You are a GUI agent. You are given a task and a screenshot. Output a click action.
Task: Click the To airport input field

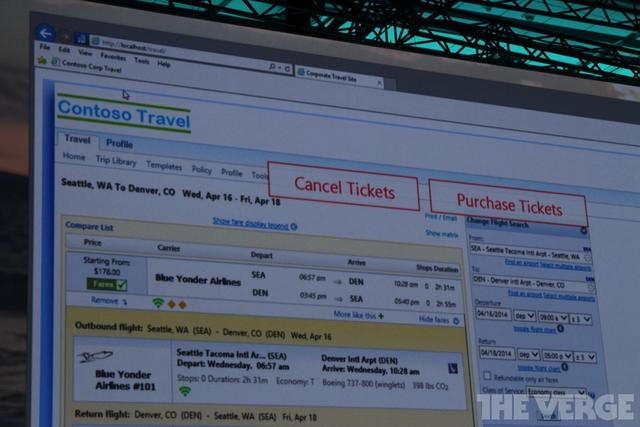coord(533,283)
